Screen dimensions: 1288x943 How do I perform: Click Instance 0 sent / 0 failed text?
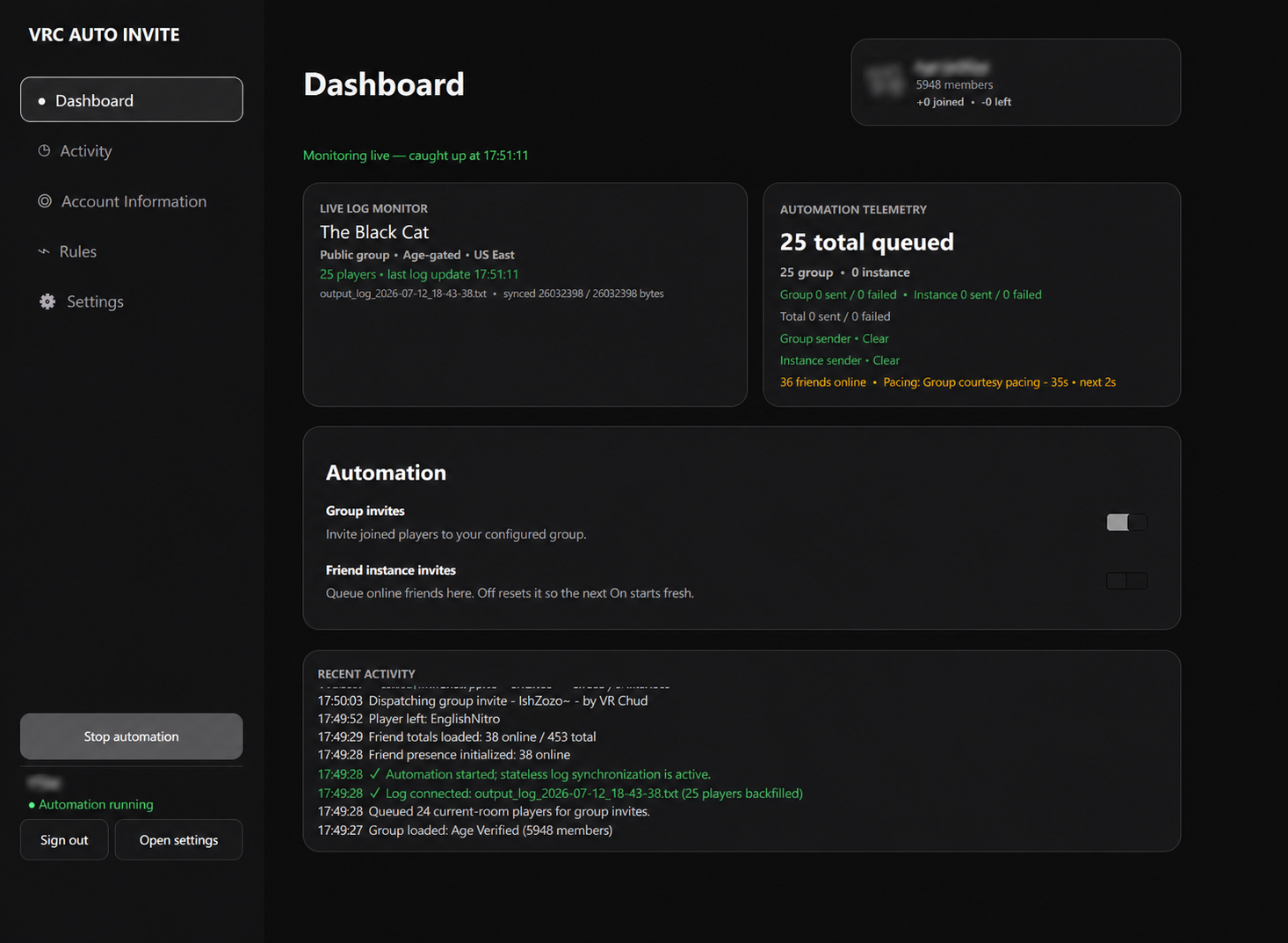coord(978,294)
